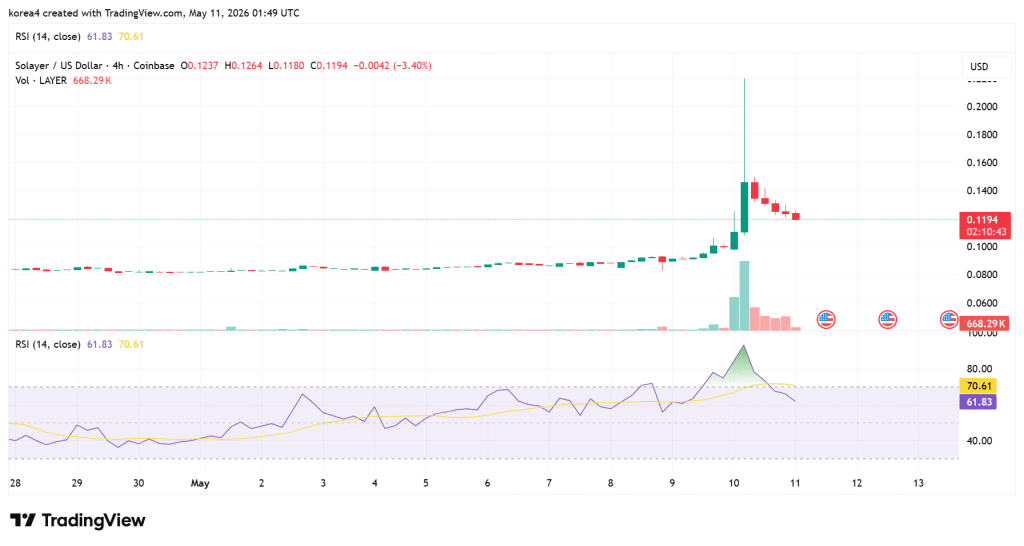Open the USD currency selector
The height and width of the screenshot is (546, 1024).
985,67
